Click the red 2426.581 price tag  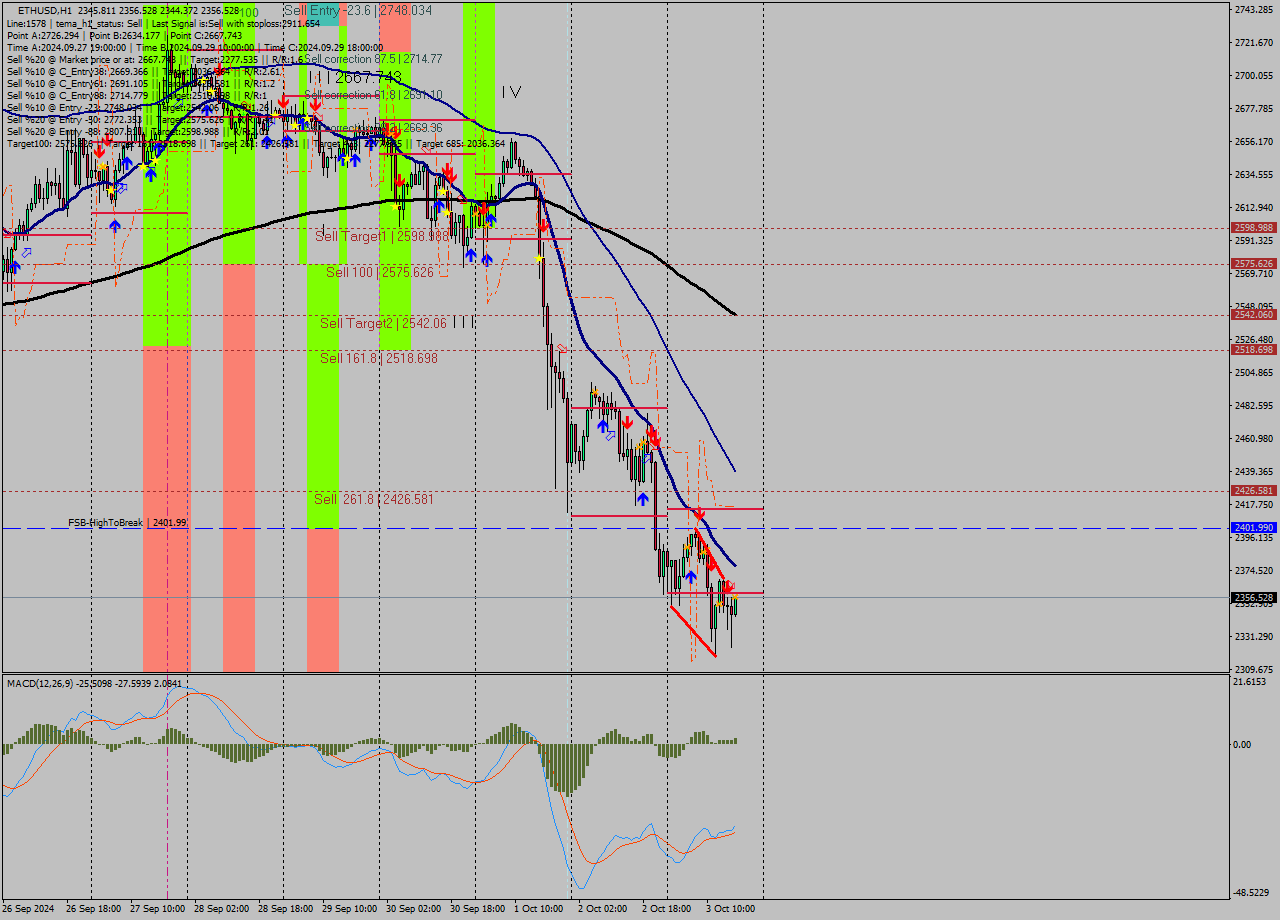point(1253,491)
